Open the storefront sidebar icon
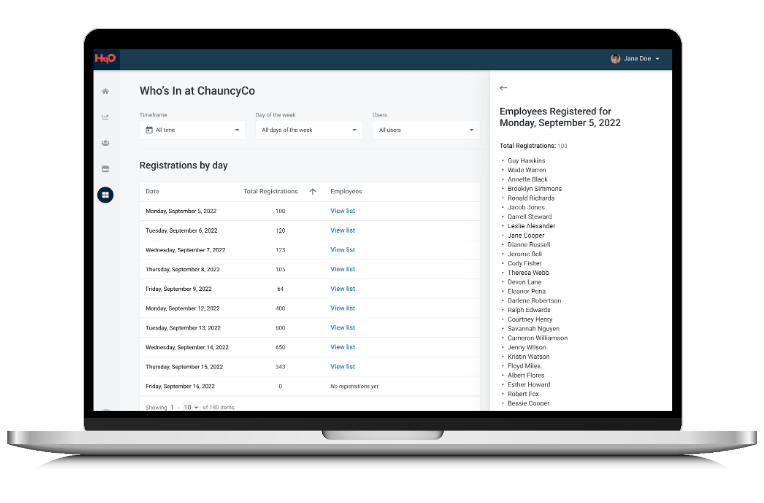The width and height of the screenshot is (764, 503). [105, 169]
